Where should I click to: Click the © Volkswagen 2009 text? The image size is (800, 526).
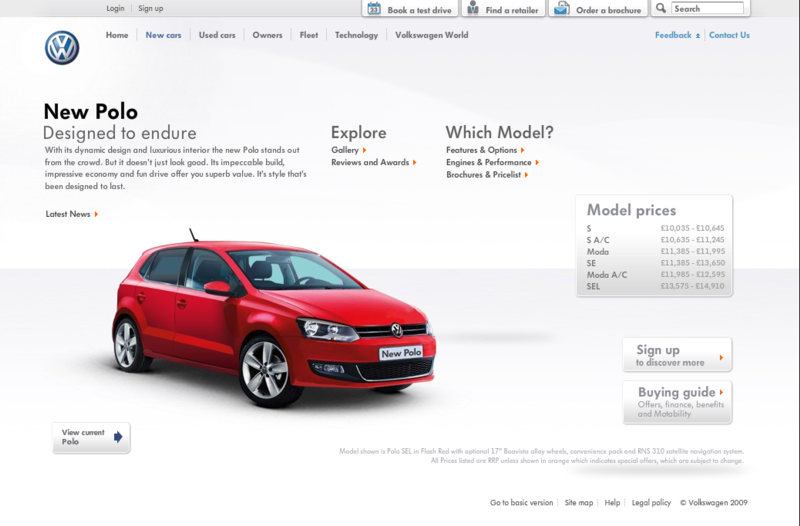coord(714,503)
